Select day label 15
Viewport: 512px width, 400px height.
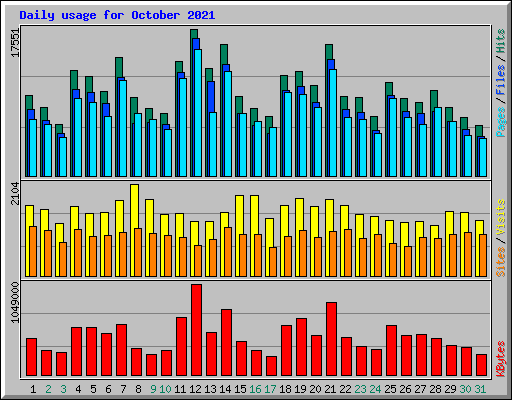coord(240,389)
